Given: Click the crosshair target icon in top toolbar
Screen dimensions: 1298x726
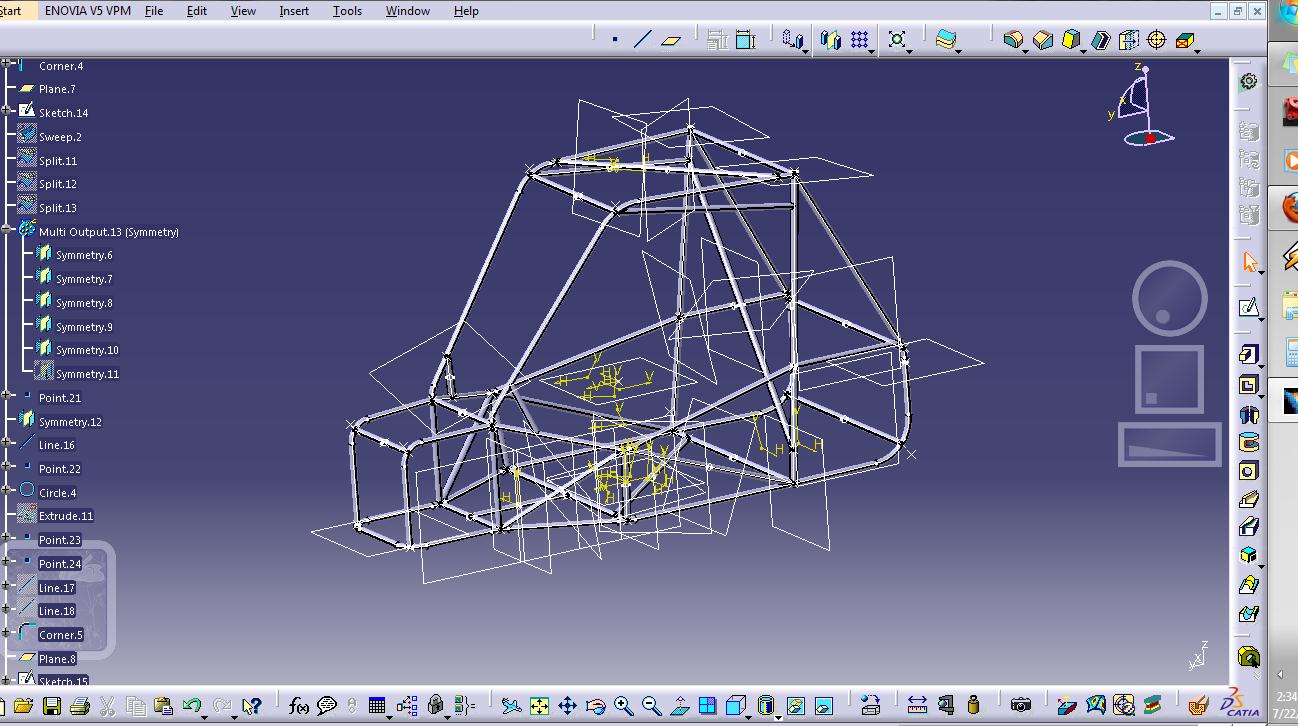Looking at the screenshot, I should 1157,40.
